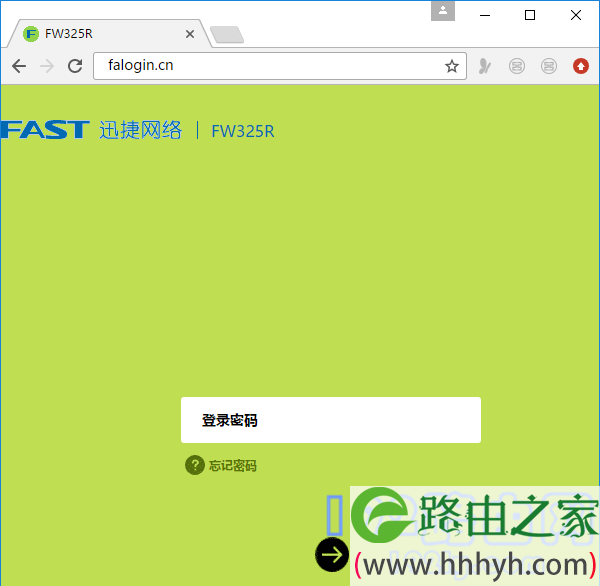600x586 pixels.
Task: Click the gray extension icon beside the butterfly
Action: tap(517, 66)
